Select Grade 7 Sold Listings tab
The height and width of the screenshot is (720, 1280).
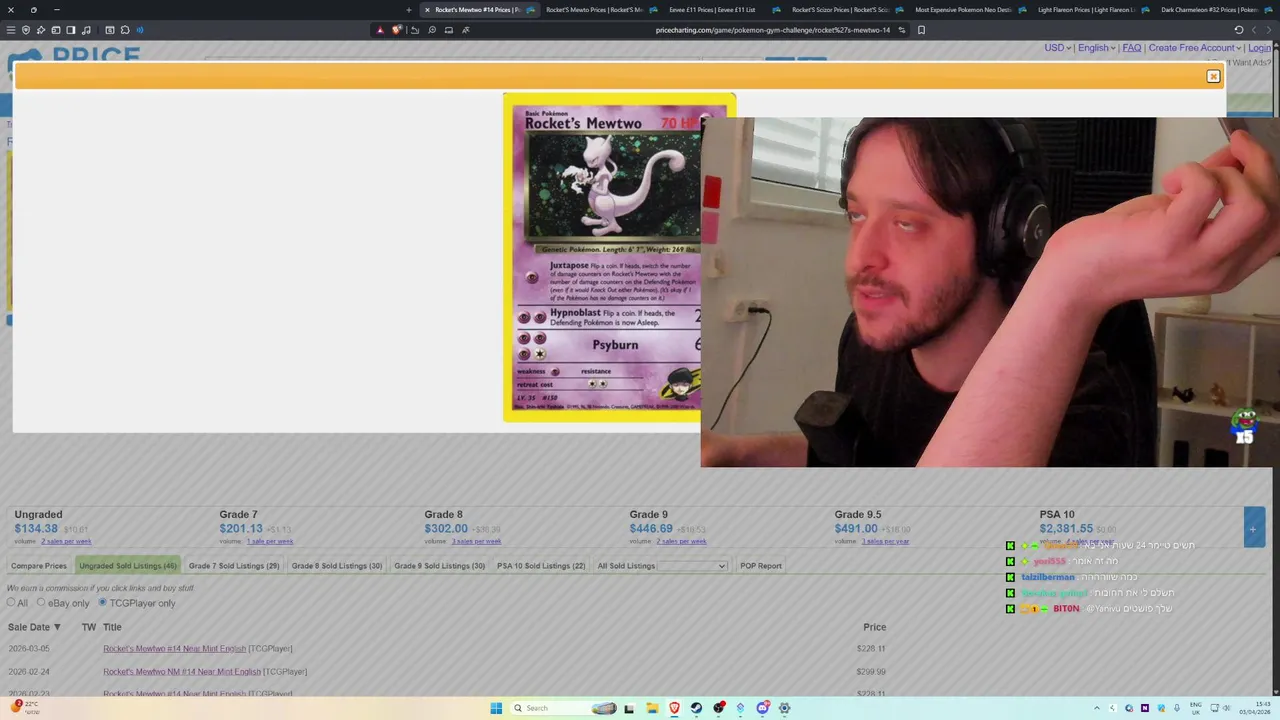(234, 566)
